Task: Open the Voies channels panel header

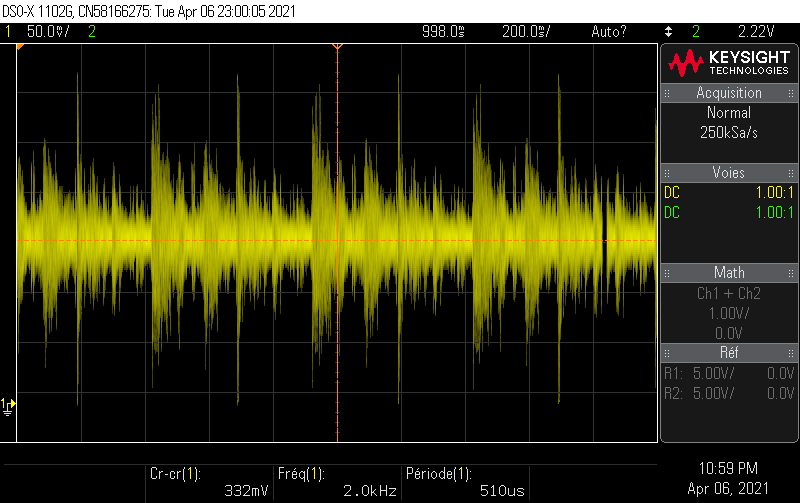Action: [x=729, y=173]
